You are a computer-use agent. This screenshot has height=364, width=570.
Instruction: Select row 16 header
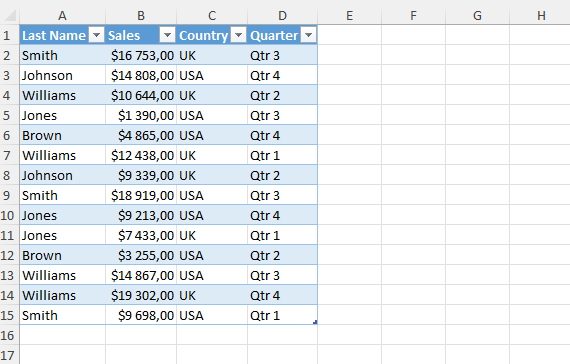(x=7, y=336)
